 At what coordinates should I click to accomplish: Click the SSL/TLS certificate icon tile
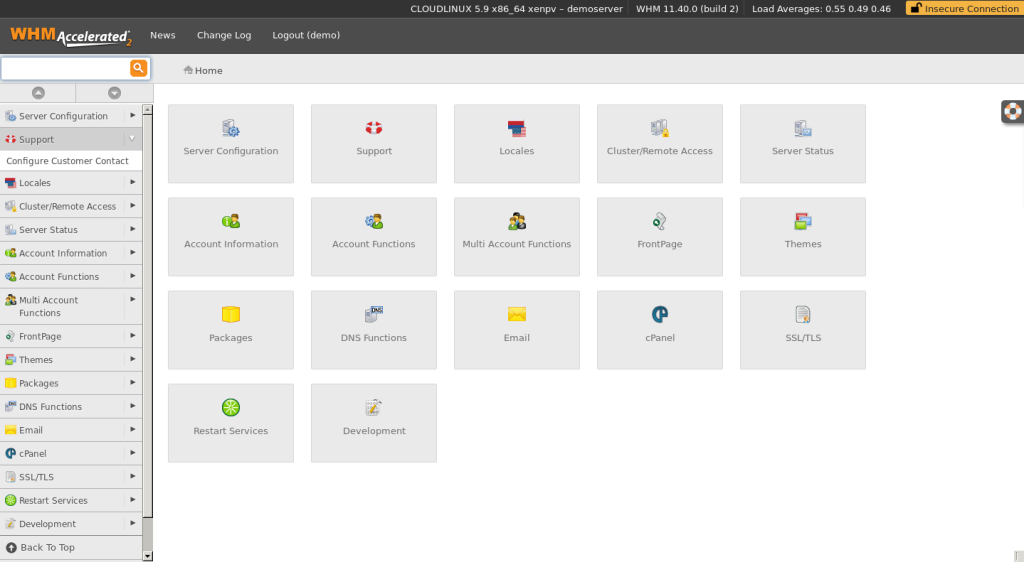pos(803,329)
